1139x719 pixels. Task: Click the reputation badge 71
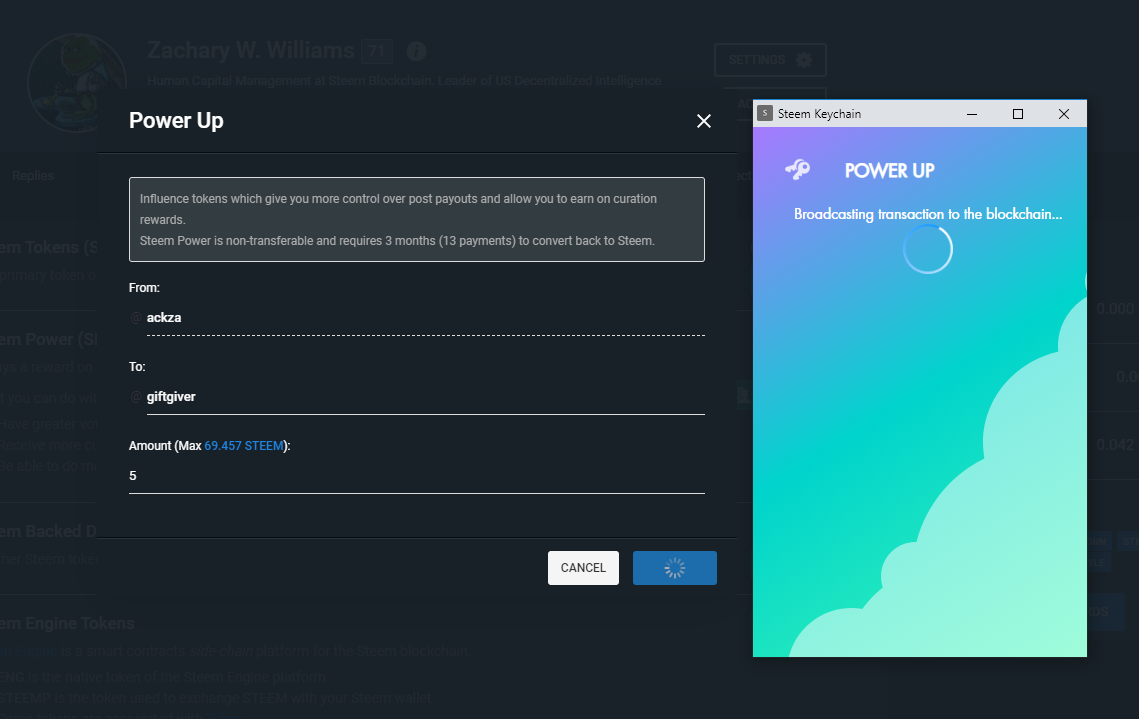[x=376, y=51]
